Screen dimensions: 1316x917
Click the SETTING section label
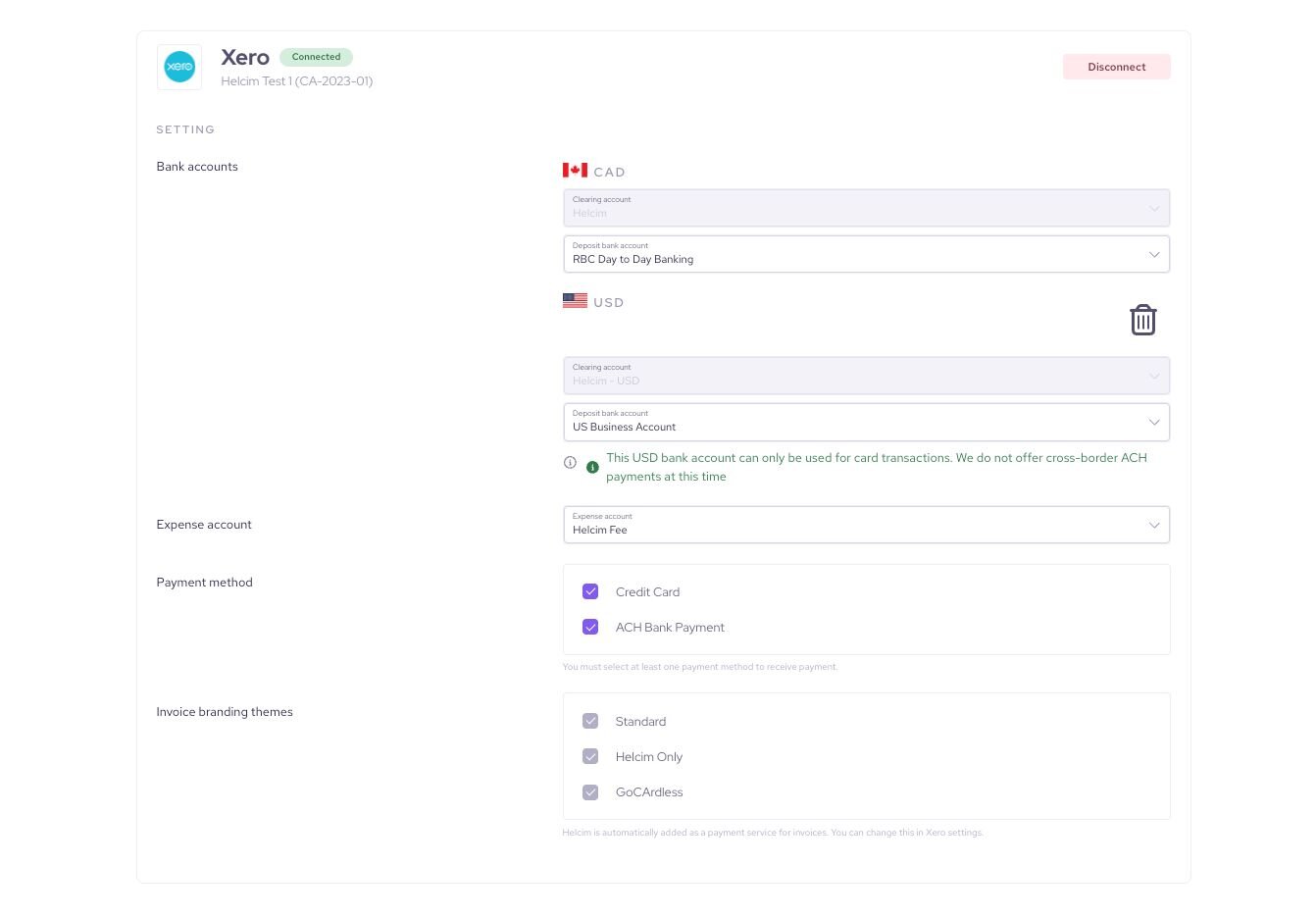(x=185, y=129)
